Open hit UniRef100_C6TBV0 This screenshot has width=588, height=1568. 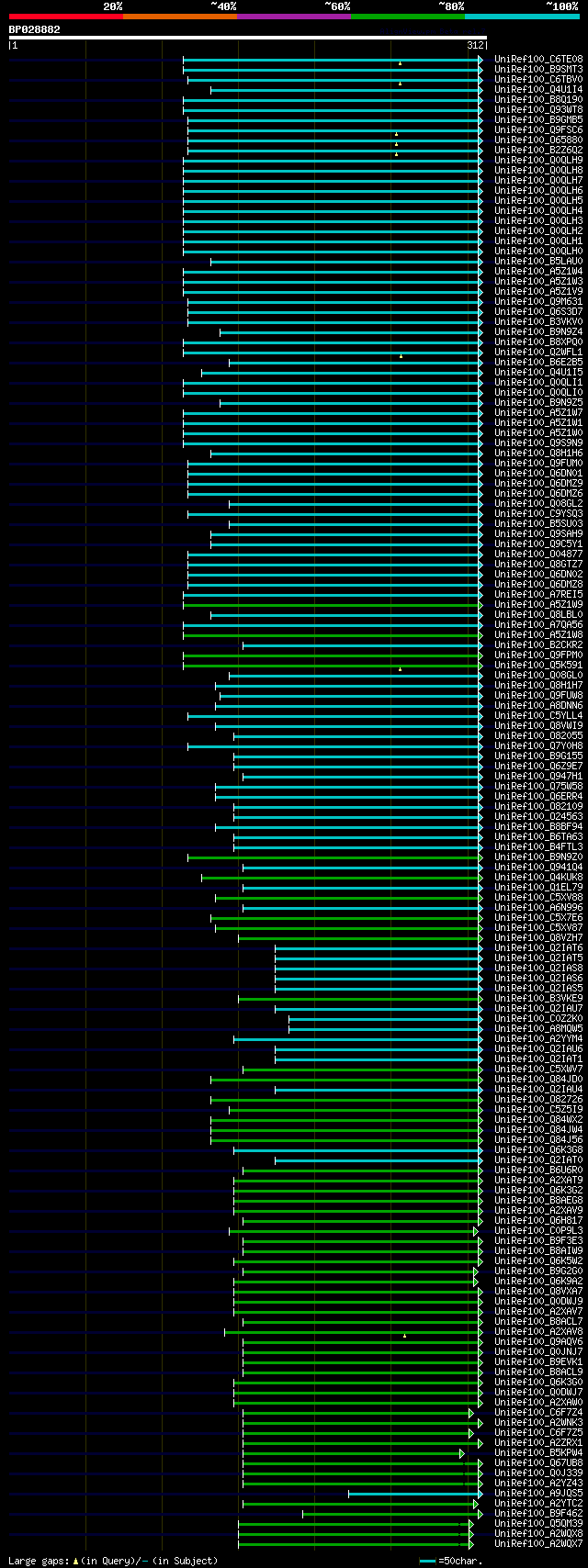point(538,79)
